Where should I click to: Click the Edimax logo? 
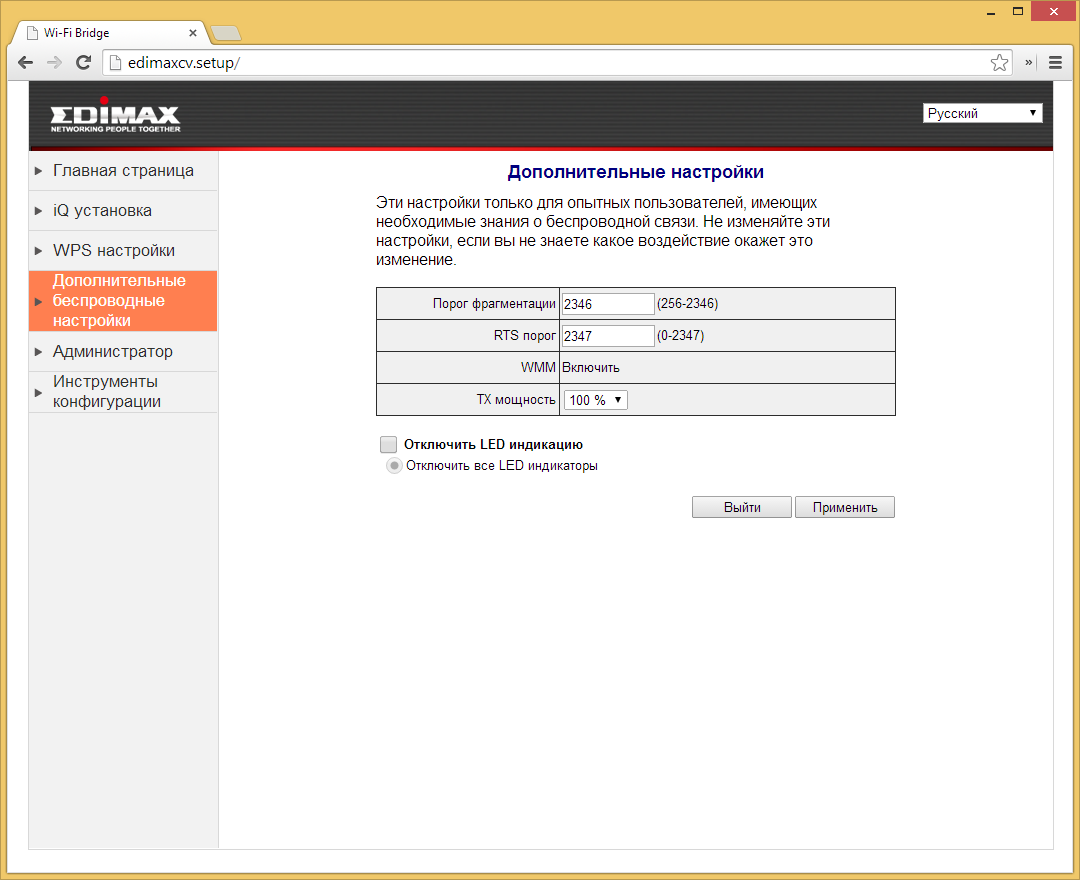(115, 115)
